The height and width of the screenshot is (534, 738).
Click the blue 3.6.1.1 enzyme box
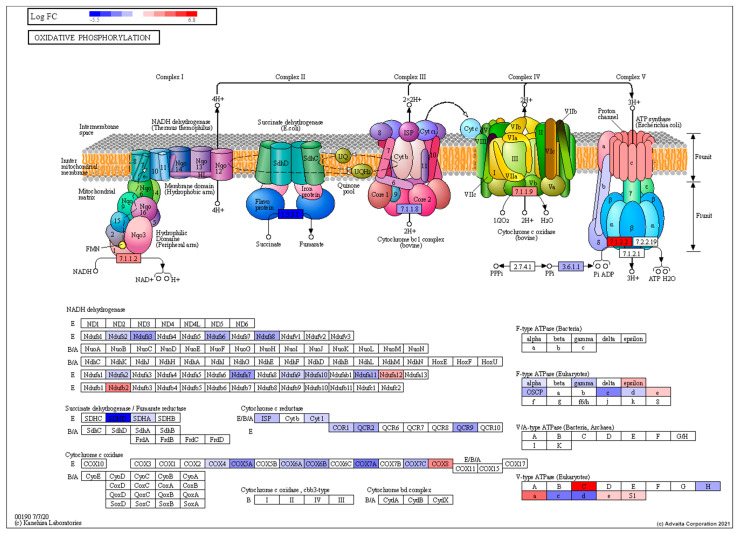(x=571, y=266)
